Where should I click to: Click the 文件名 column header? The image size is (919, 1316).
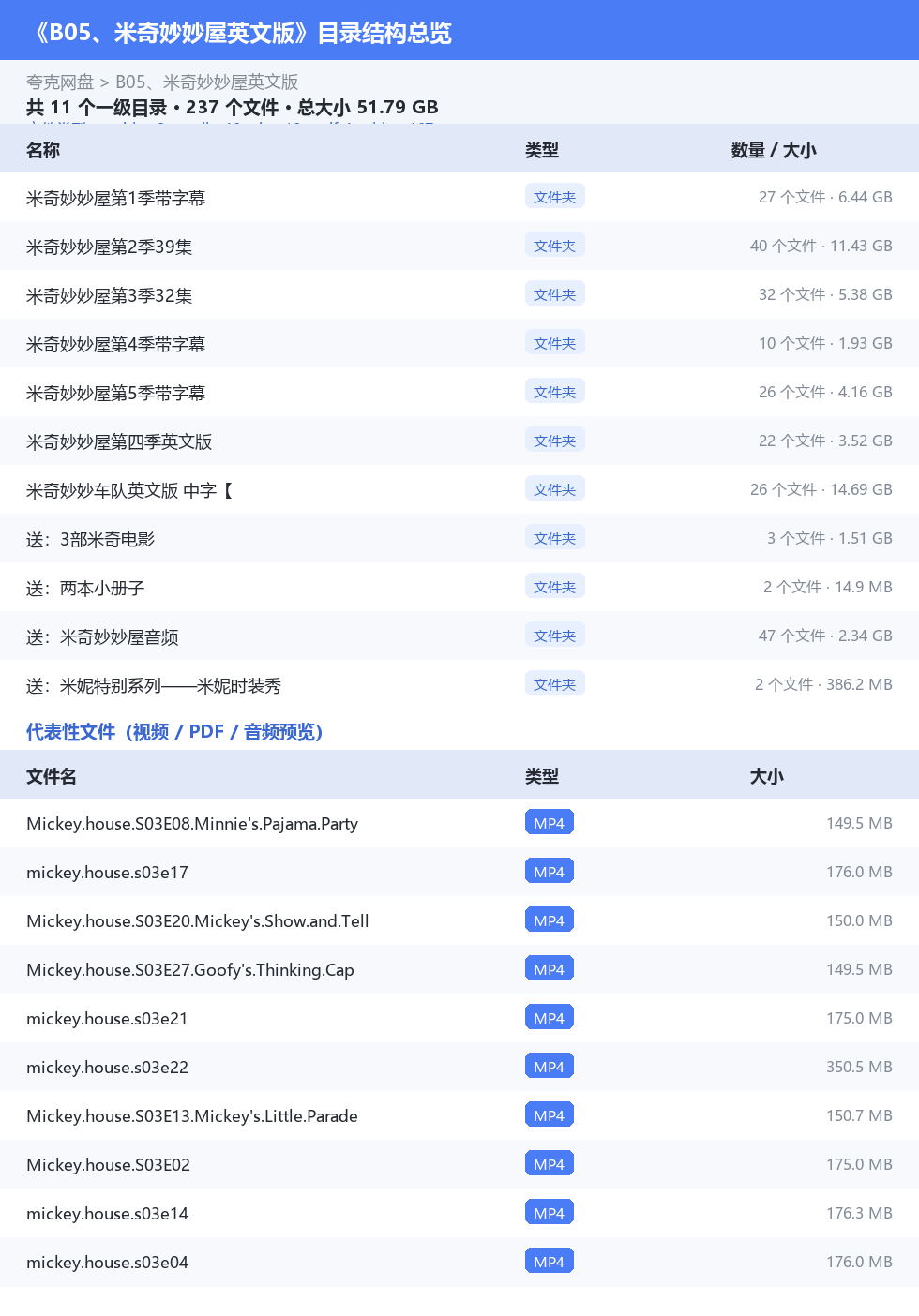click(x=52, y=776)
